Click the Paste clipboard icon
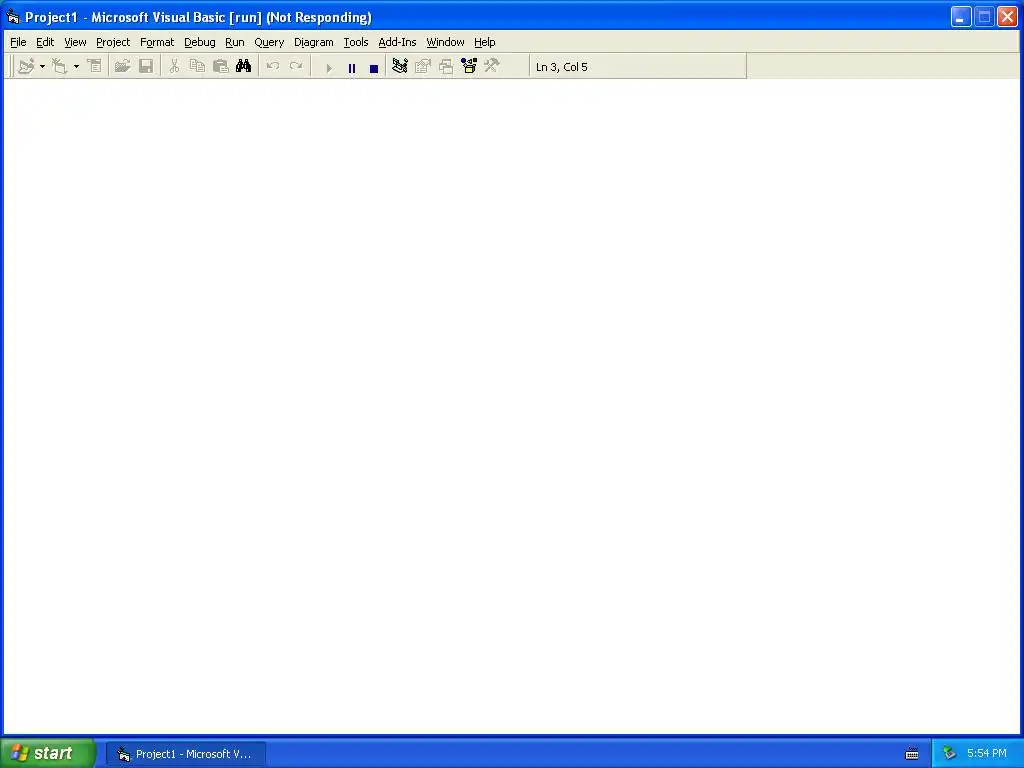 (221, 67)
